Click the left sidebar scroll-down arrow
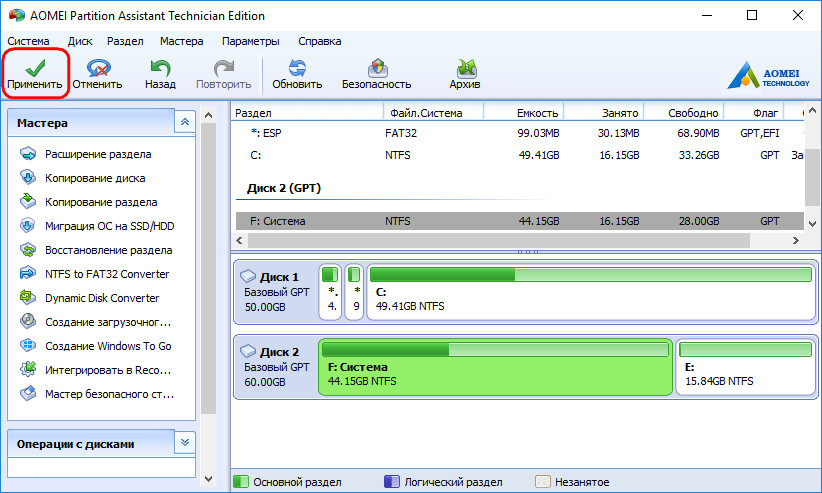The height and width of the screenshot is (493, 822). (209, 478)
